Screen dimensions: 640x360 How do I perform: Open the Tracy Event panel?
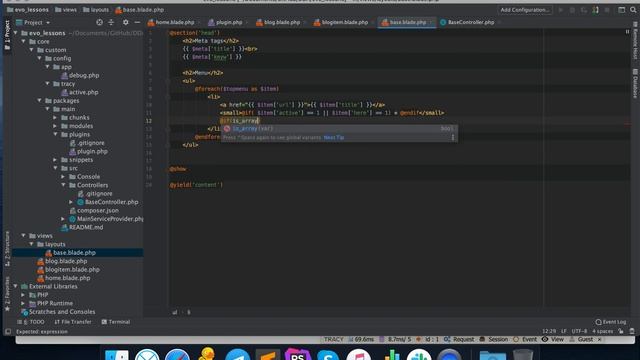click(525, 340)
